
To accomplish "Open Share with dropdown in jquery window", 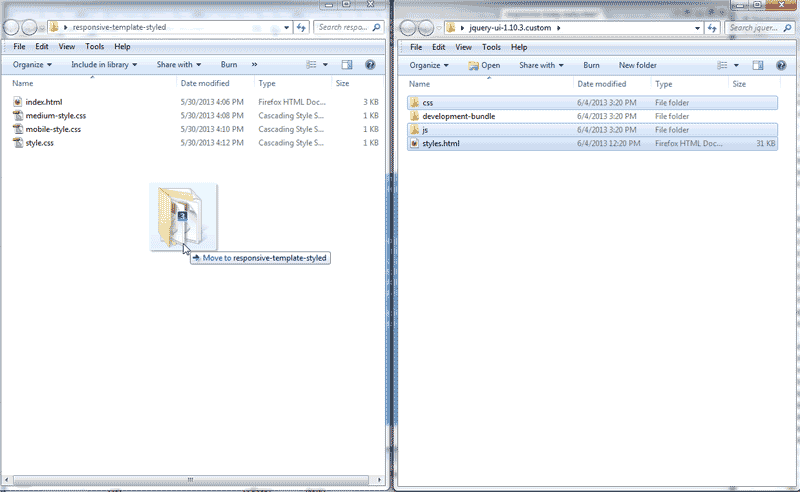I will pyautogui.click(x=541, y=65).
